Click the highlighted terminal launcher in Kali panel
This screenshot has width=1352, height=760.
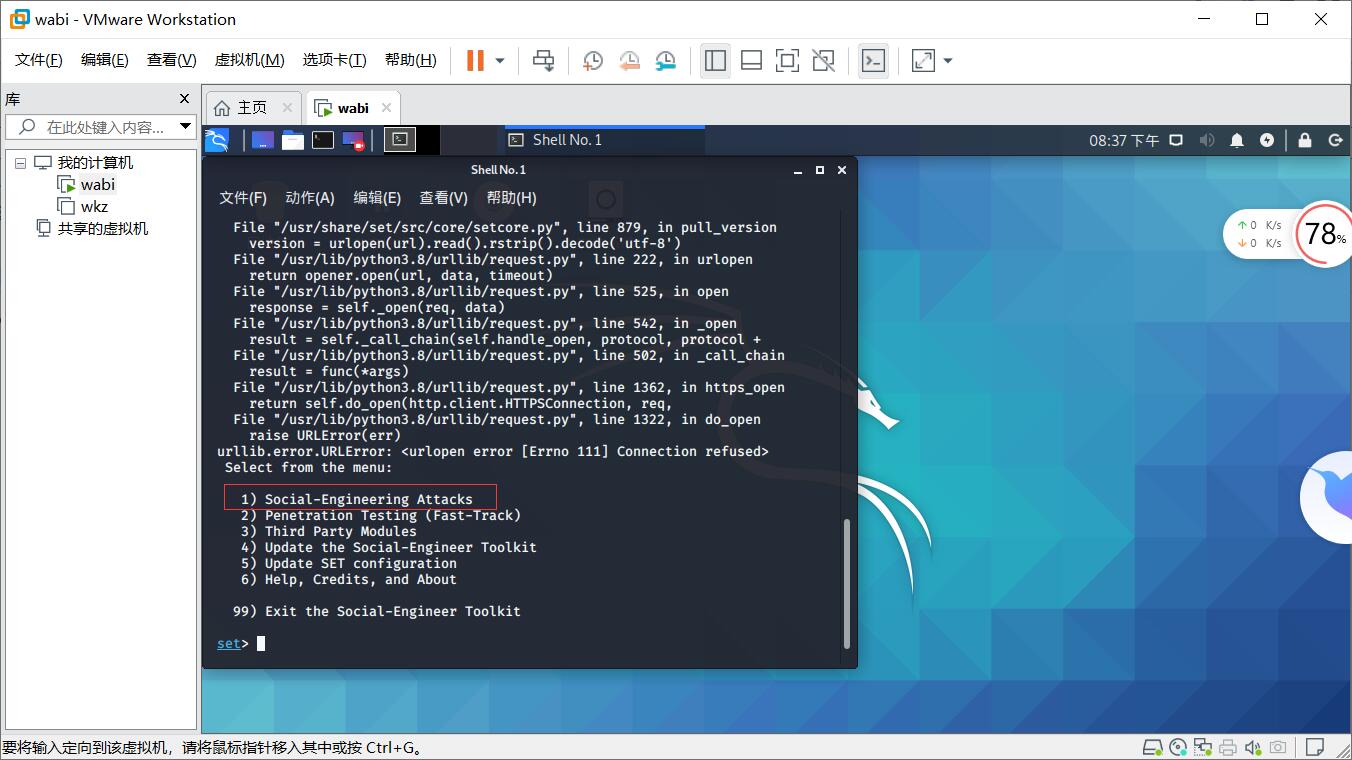(x=399, y=140)
